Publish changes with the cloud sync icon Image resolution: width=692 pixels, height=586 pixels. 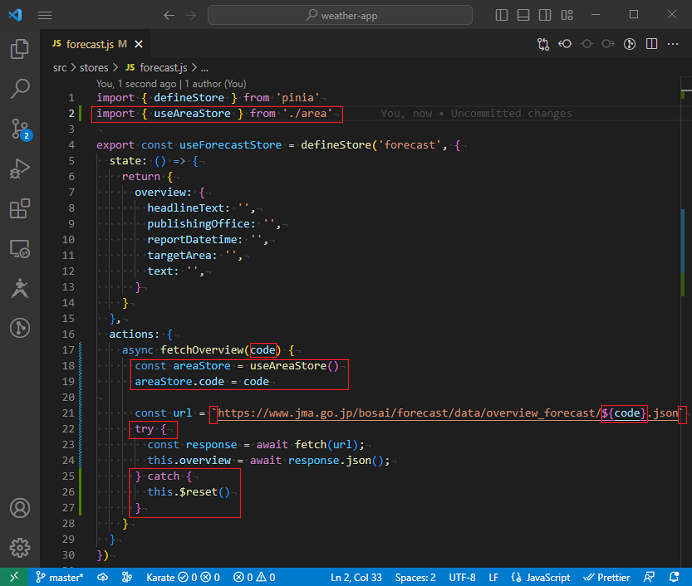pyautogui.click(x=102, y=577)
